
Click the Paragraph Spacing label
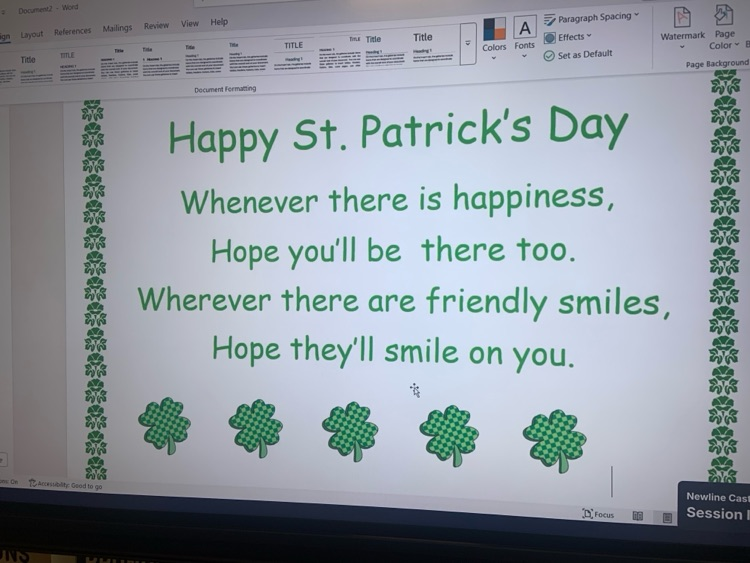[x=595, y=17]
